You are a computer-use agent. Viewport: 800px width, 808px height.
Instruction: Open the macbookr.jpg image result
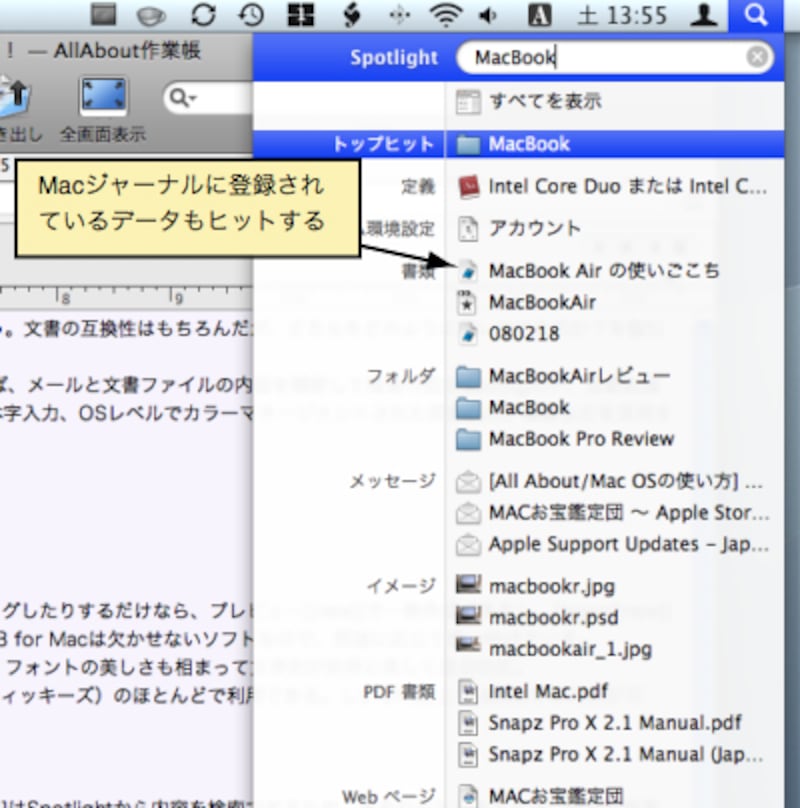tap(551, 586)
